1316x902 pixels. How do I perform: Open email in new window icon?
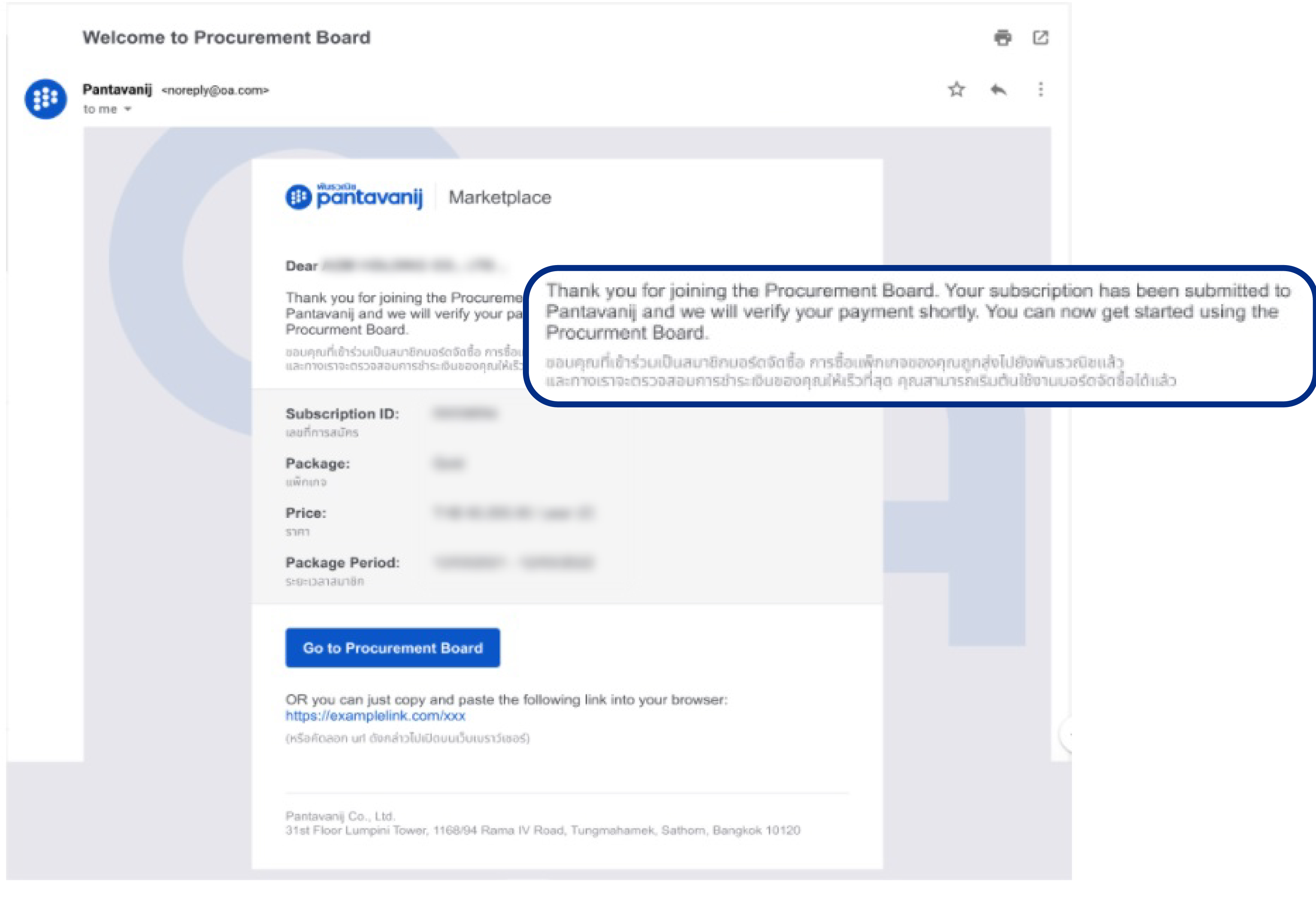[x=1040, y=37]
